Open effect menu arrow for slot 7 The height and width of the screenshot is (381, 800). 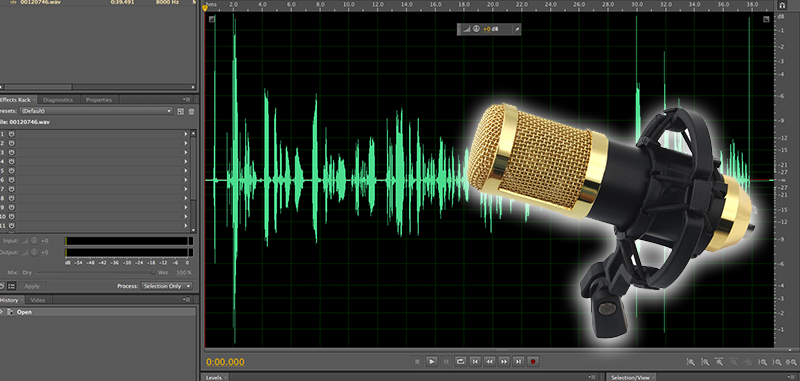186,189
